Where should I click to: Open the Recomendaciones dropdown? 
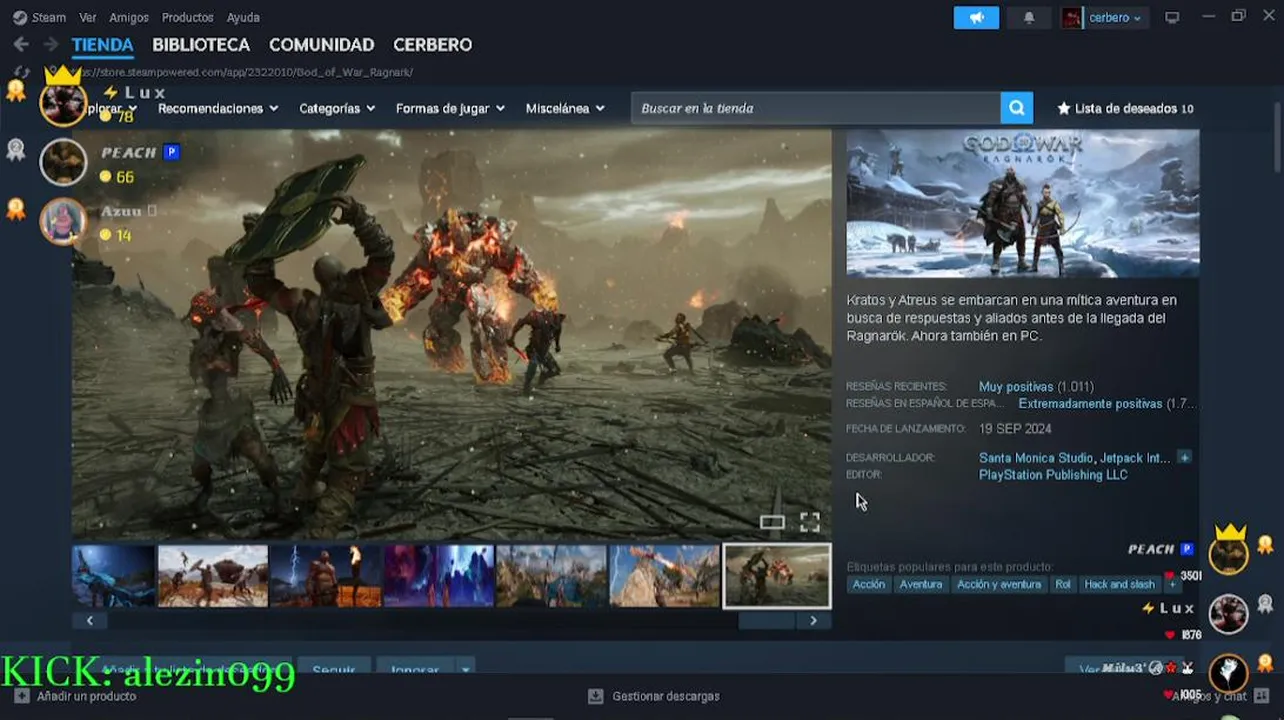click(218, 108)
